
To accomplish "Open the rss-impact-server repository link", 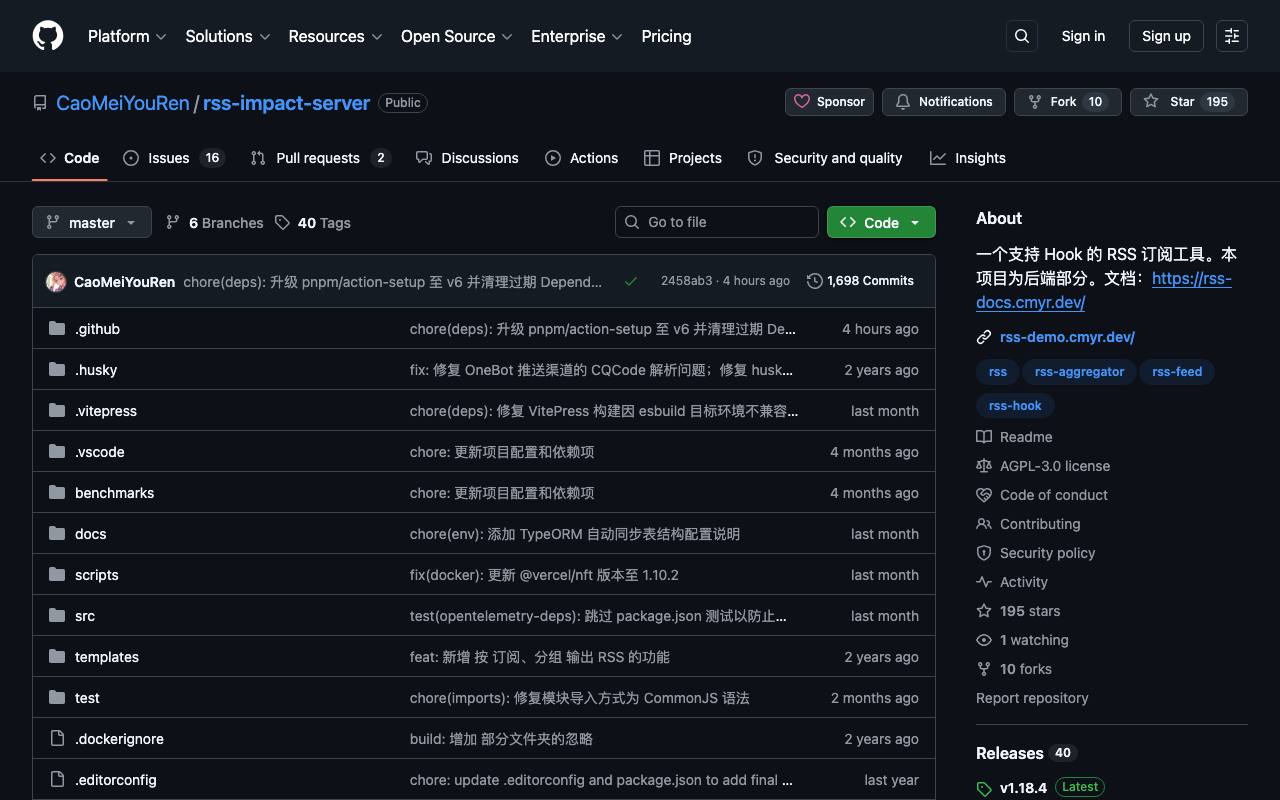I will coord(286,103).
